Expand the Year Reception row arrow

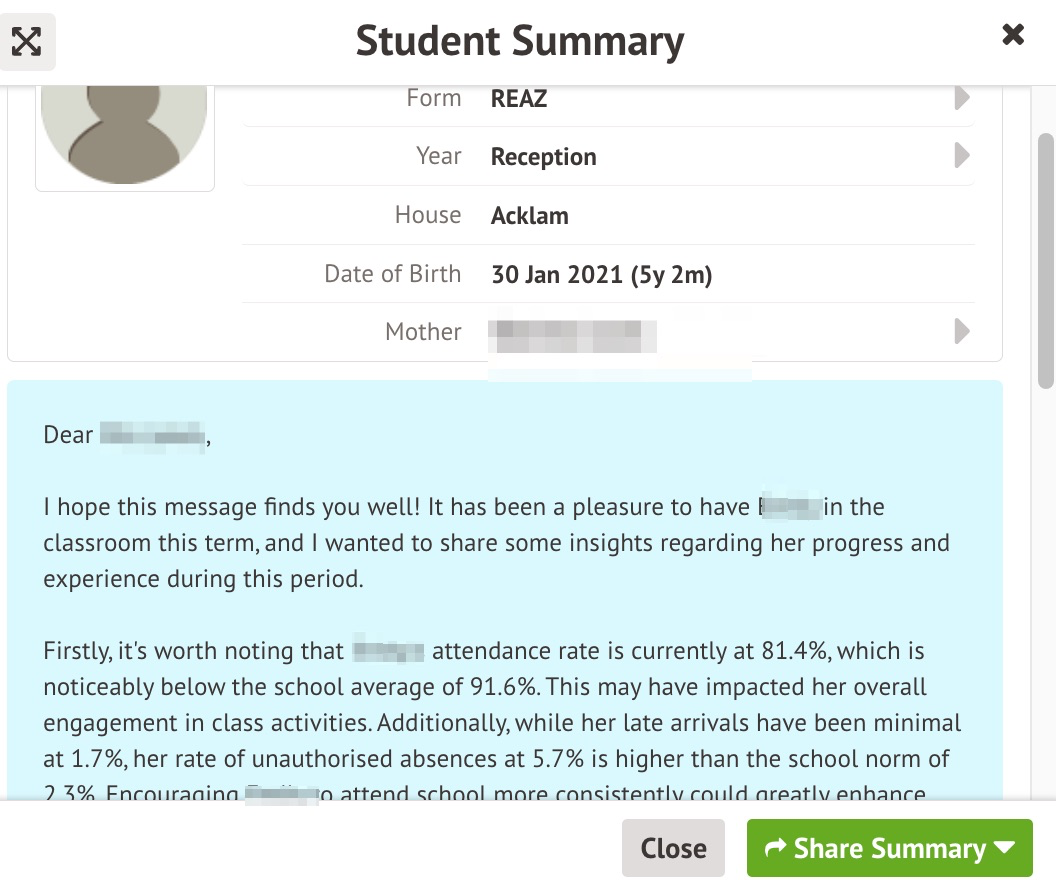(x=962, y=156)
